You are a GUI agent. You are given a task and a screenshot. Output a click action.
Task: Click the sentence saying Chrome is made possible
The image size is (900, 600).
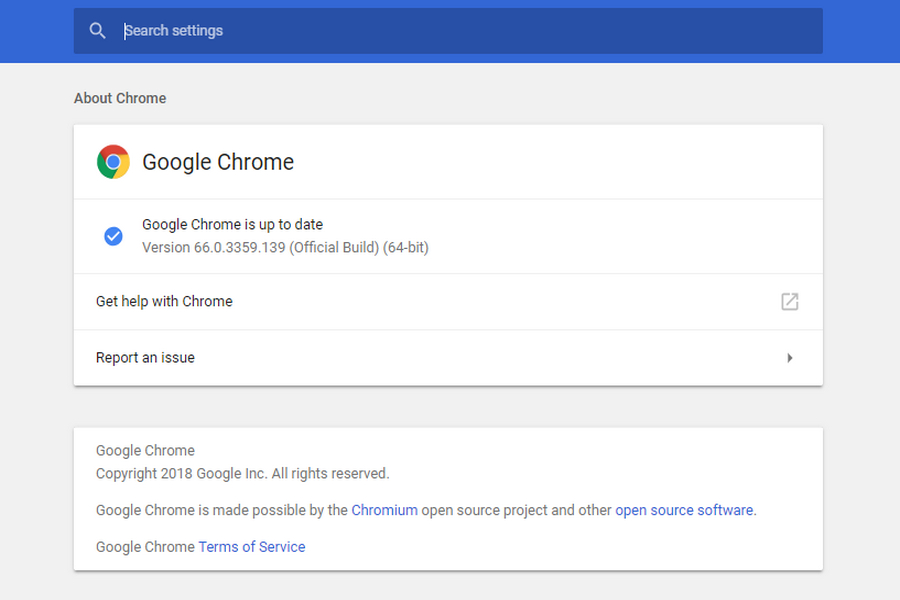pyautogui.click(x=426, y=510)
